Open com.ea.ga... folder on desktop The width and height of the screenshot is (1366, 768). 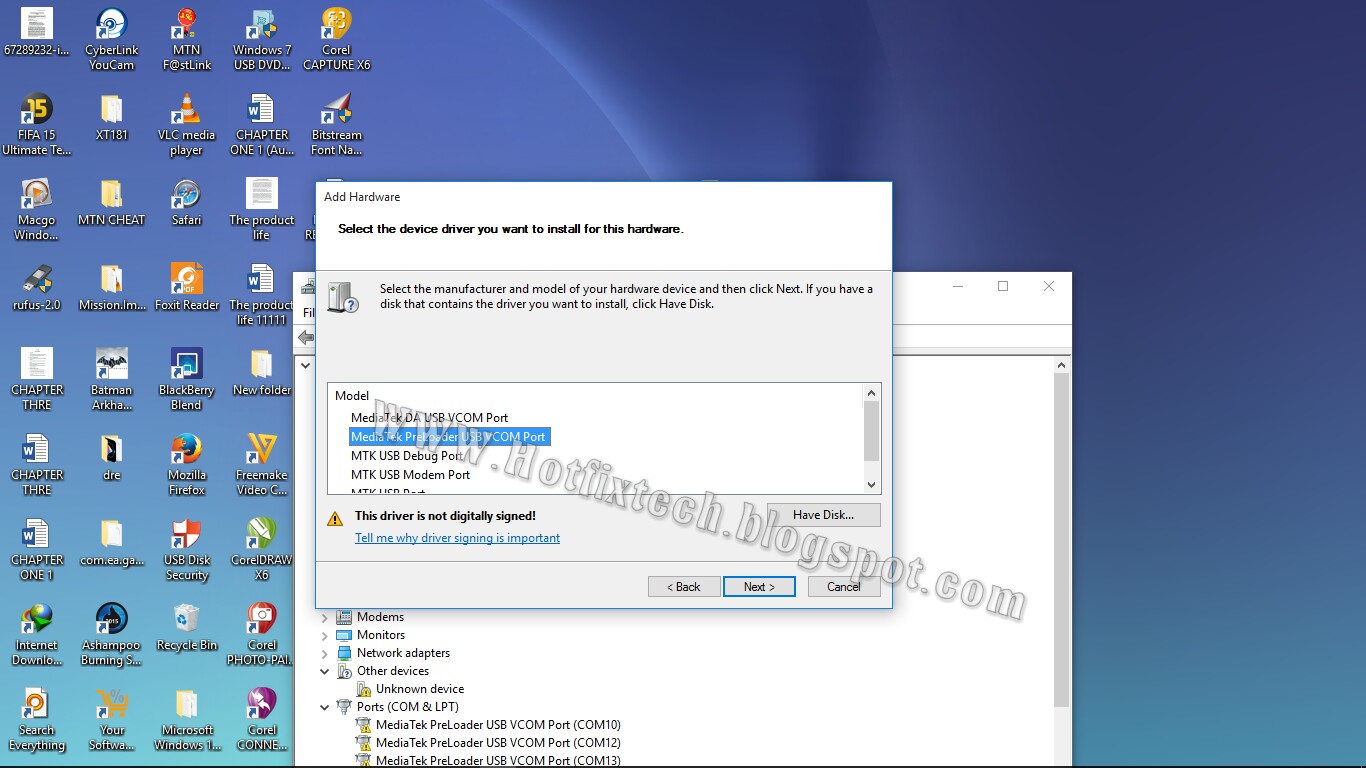111,543
